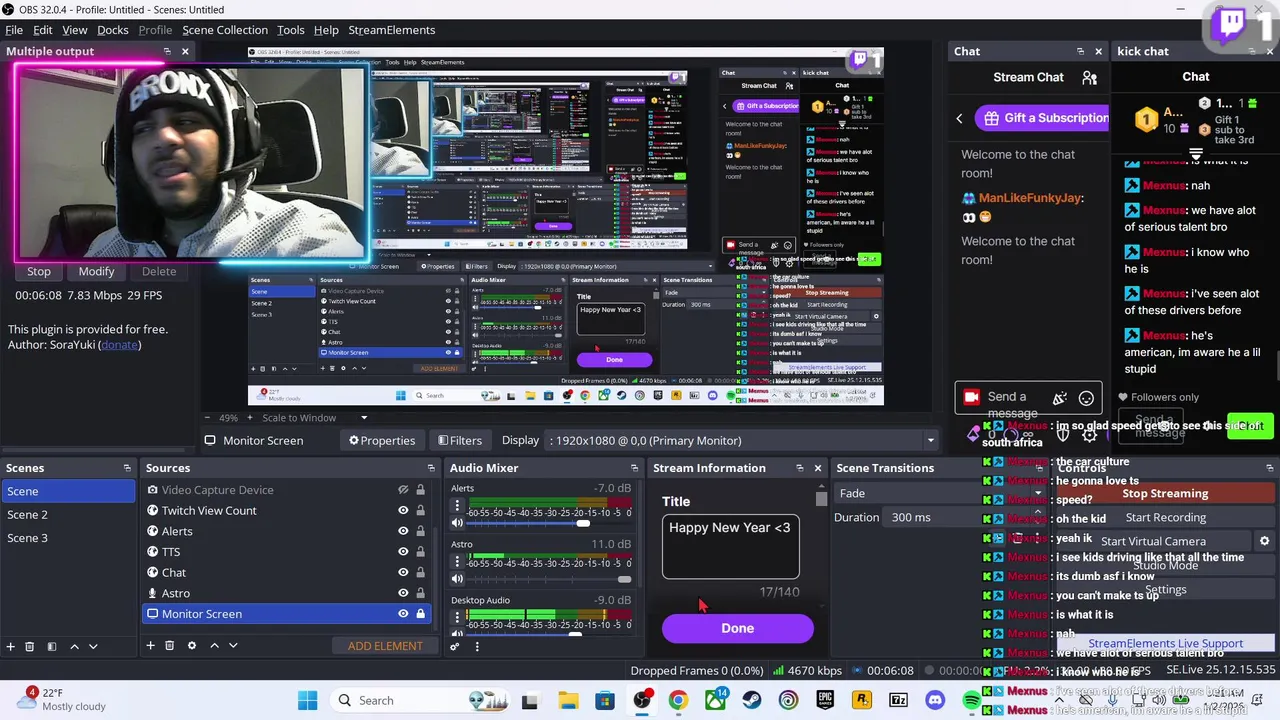Open emoji picker in Stream Chat
The width and height of the screenshot is (1280, 720).
pyautogui.click(x=1086, y=398)
